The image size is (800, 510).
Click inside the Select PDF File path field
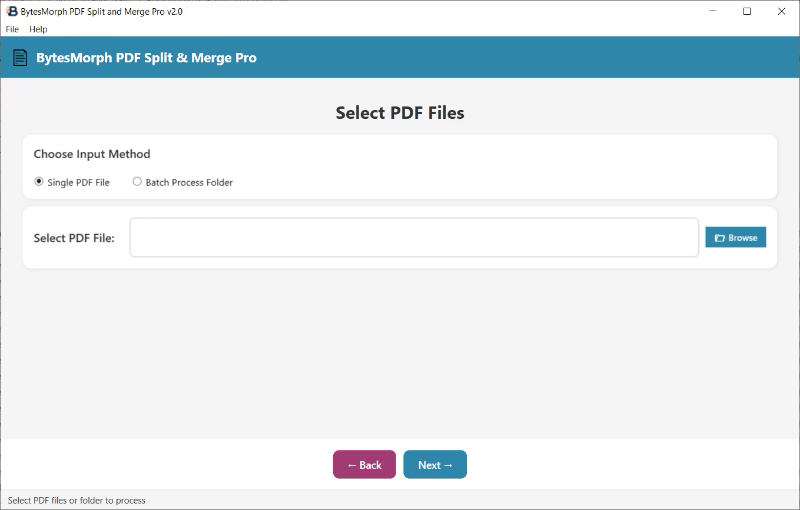(414, 238)
